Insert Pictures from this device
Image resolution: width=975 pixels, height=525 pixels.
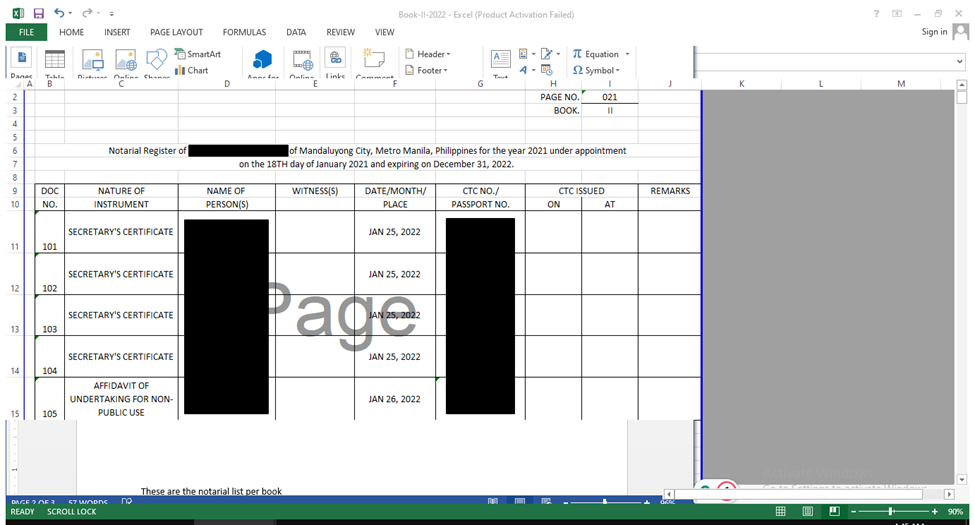tap(93, 63)
